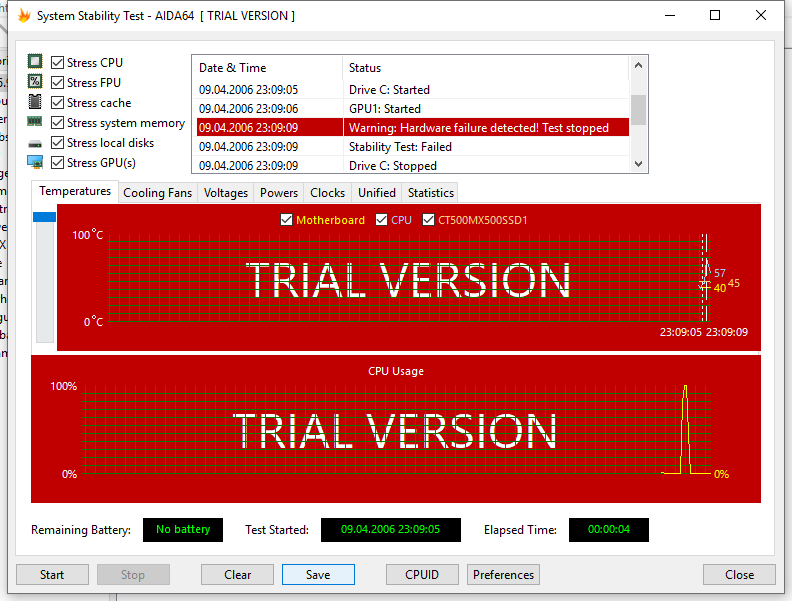792x601 pixels.
Task: Uncheck the Stress CPU checkbox
Action: tap(58, 62)
